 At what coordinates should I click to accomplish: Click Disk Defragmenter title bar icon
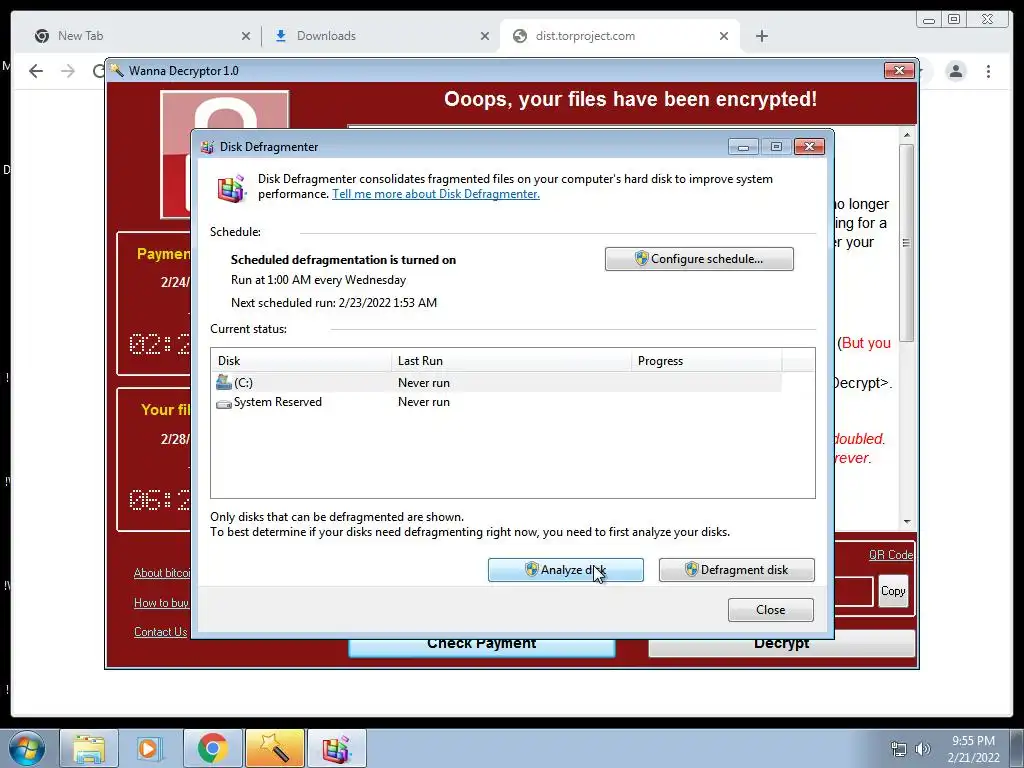point(208,147)
